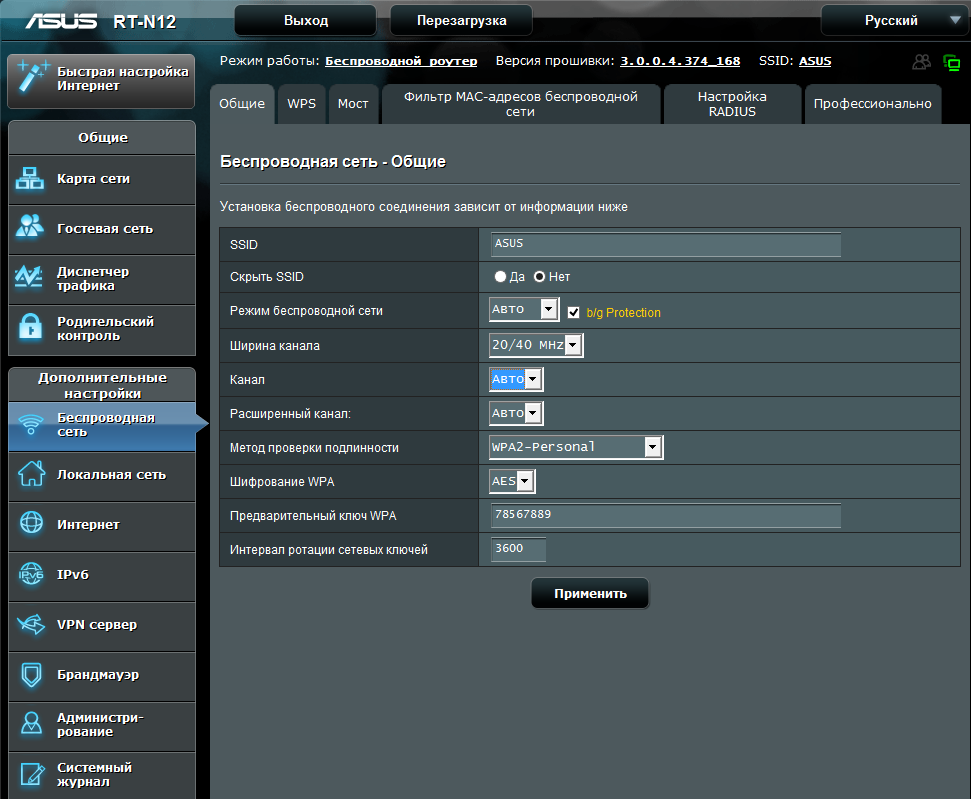Open the Локальная сеть menu item
The height and width of the screenshot is (799, 971).
click(102, 476)
